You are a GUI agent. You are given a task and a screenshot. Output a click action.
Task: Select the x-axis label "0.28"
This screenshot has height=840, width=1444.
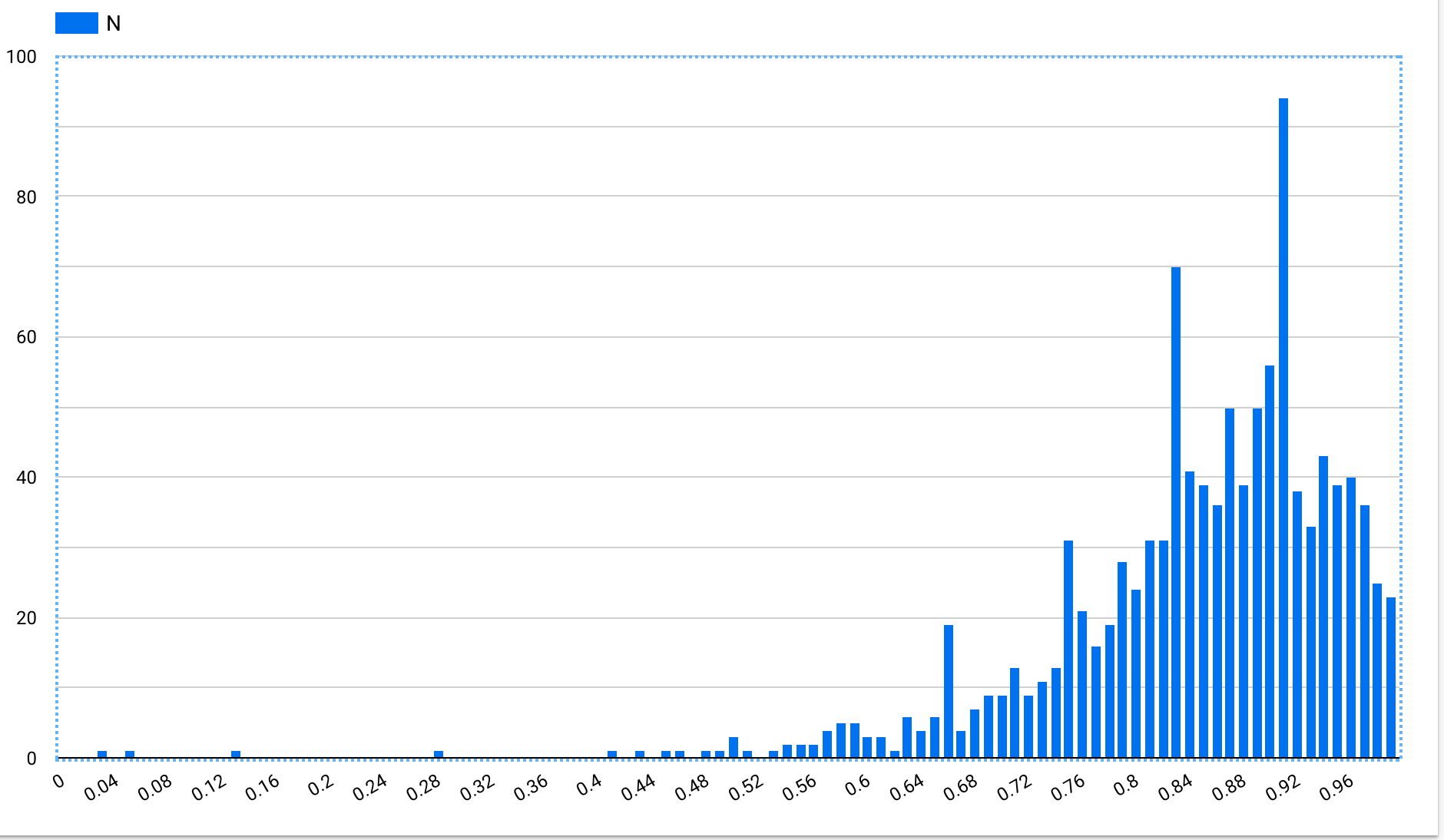[x=424, y=788]
